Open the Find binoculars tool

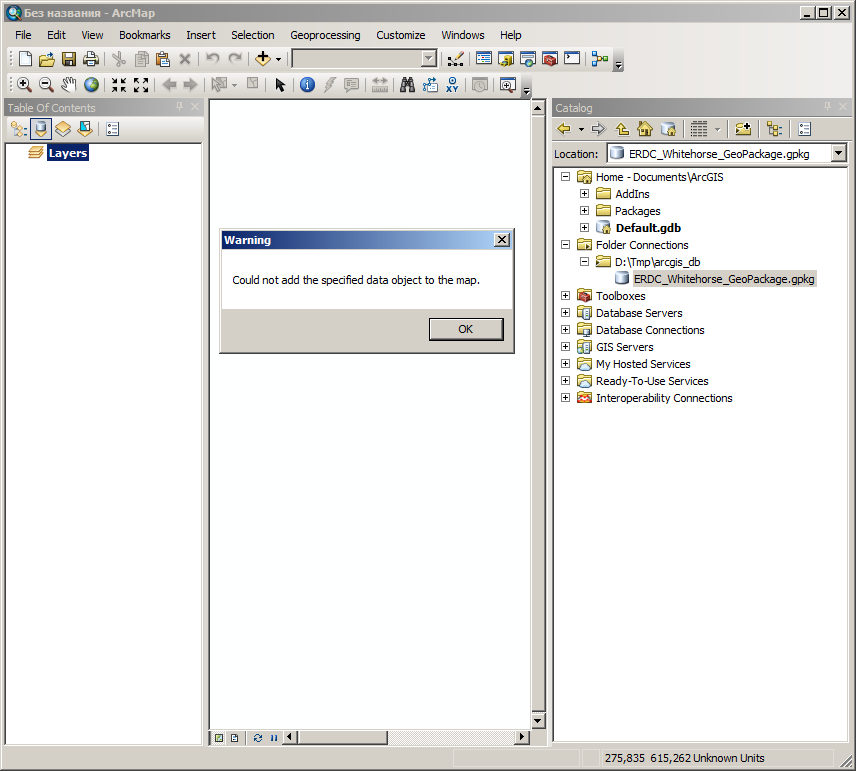coord(407,85)
